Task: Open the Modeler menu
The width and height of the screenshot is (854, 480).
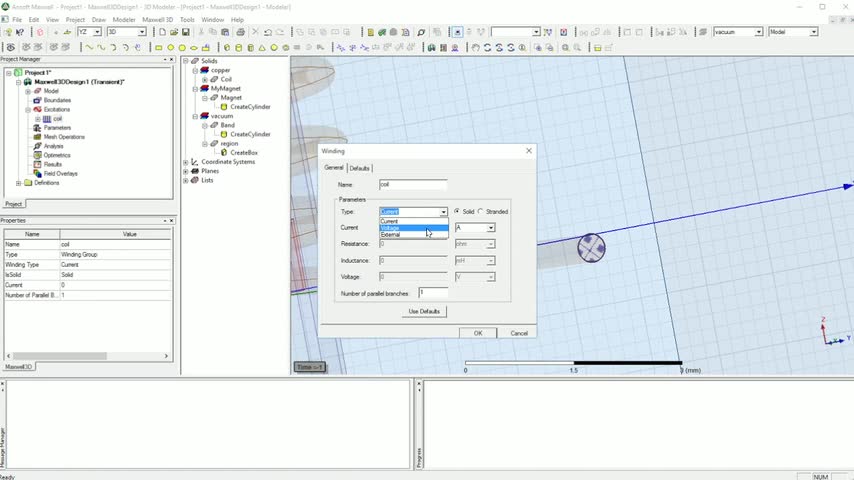Action: tap(124, 19)
